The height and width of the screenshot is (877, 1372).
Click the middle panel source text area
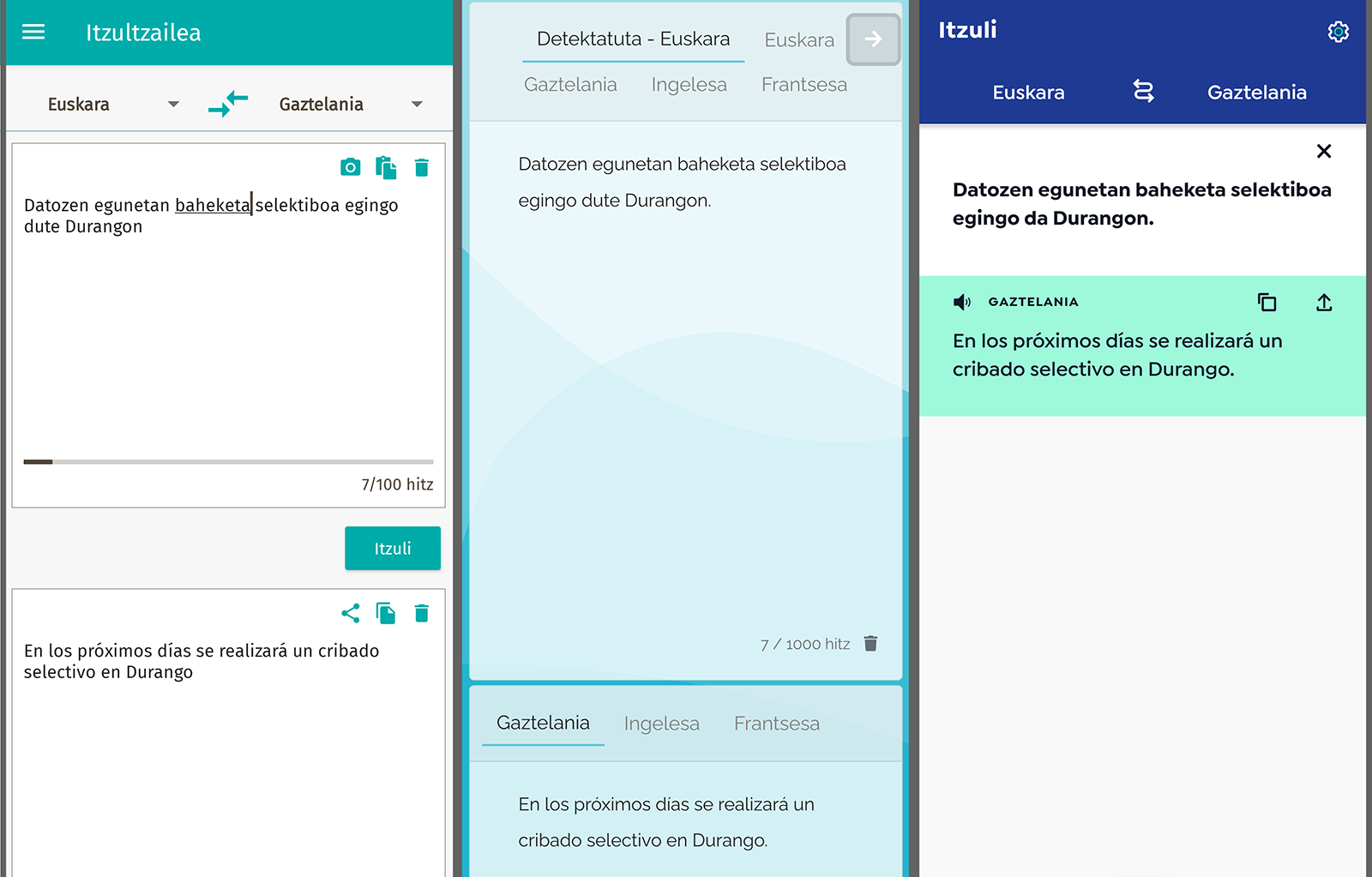[686, 399]
